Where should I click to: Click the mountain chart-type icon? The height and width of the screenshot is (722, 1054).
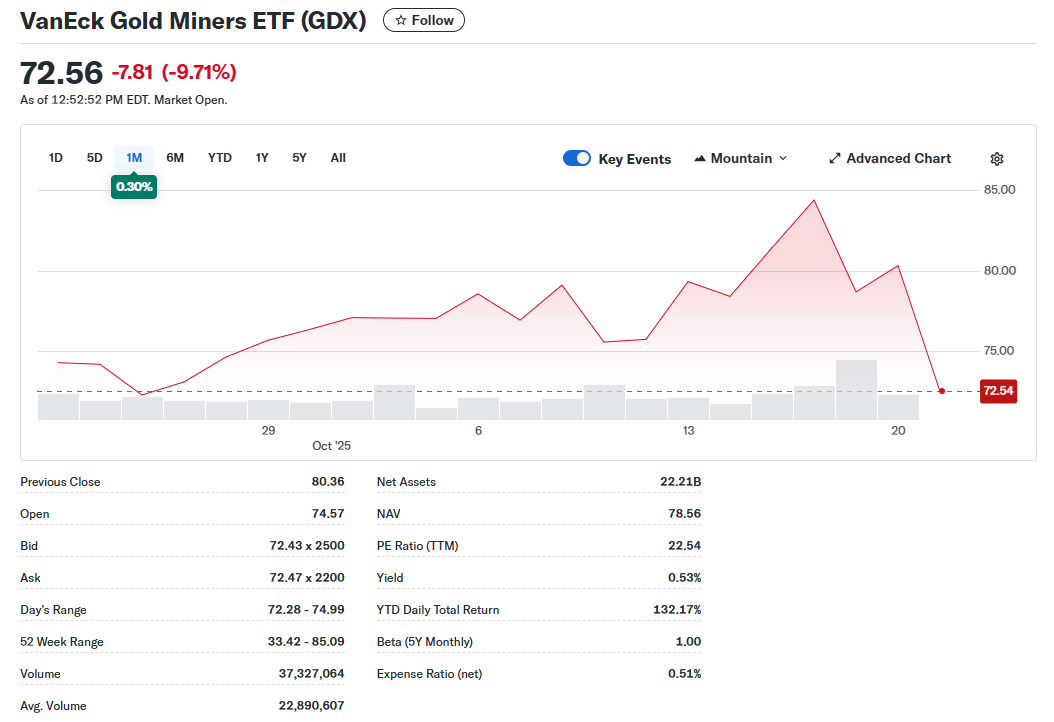click(x=700, y=159)
